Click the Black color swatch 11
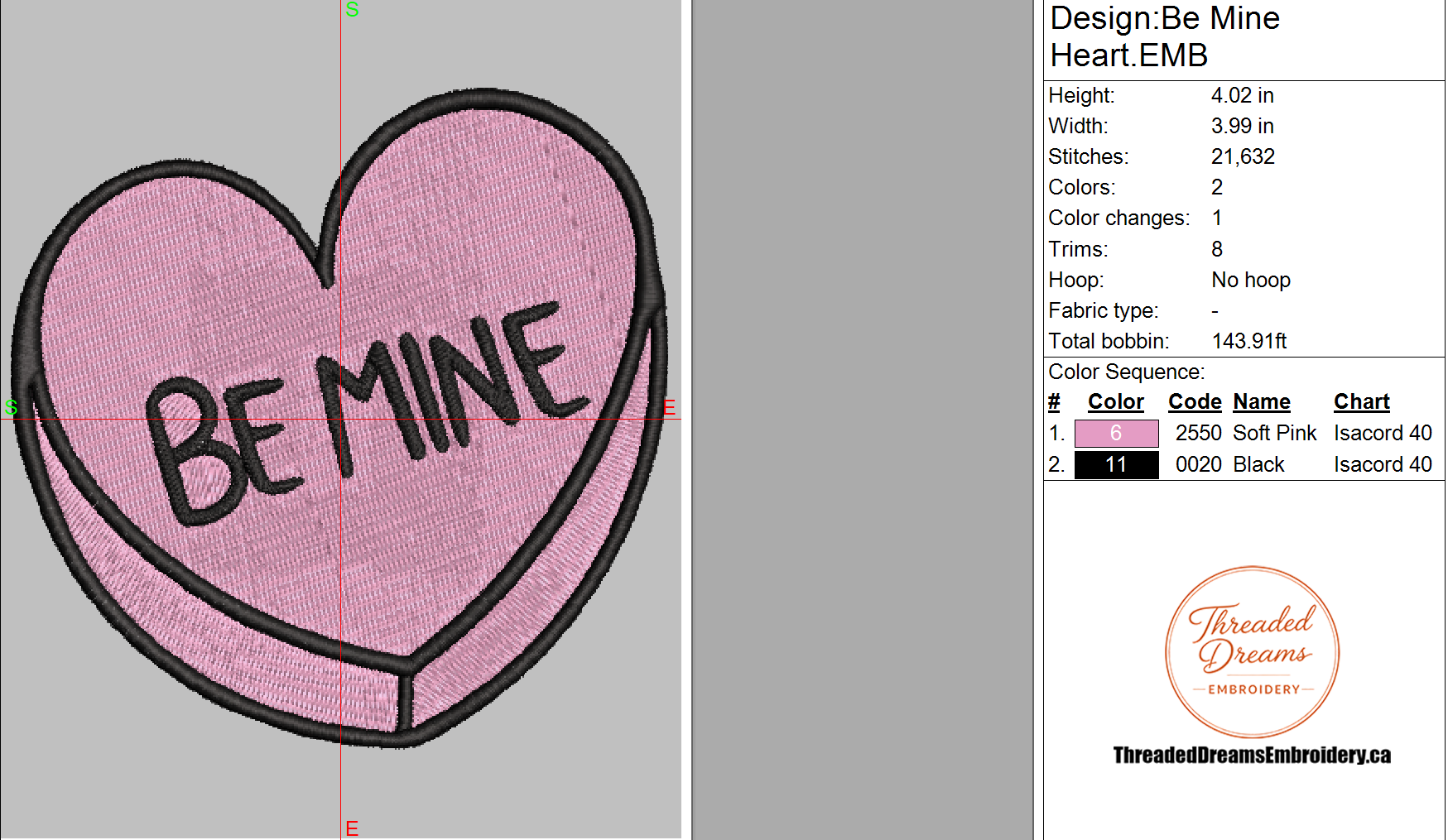This screenshot has width=1448, height=840. tap(1116, 464)
